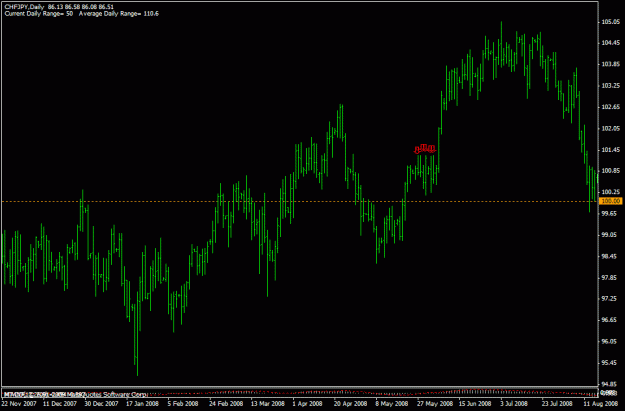Viewport: 625px width, 411px height.
Task: Click the red marker label above late May bars
Action: click(425, 149)
